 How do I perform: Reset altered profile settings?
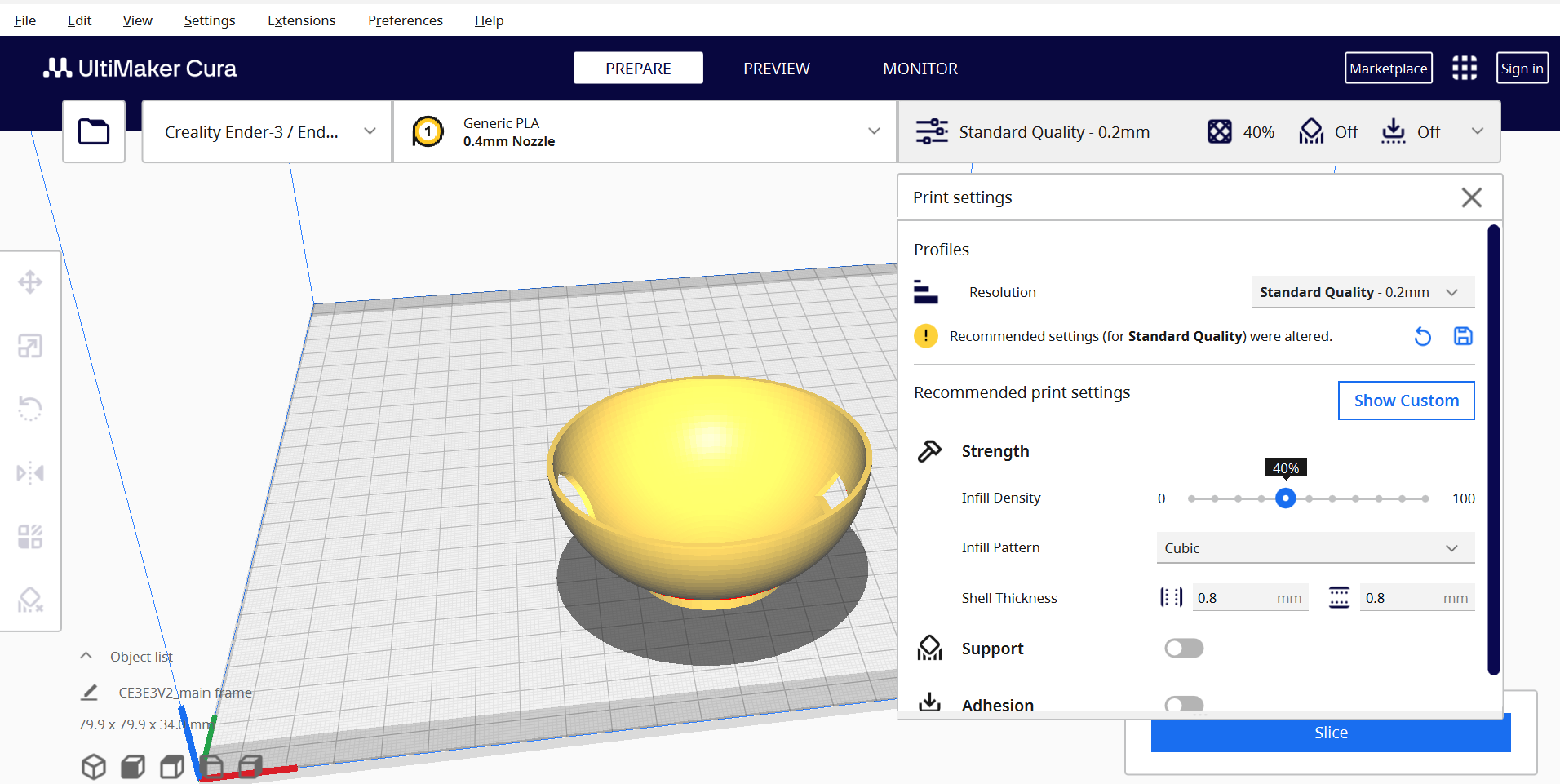tap(1422, 336)
